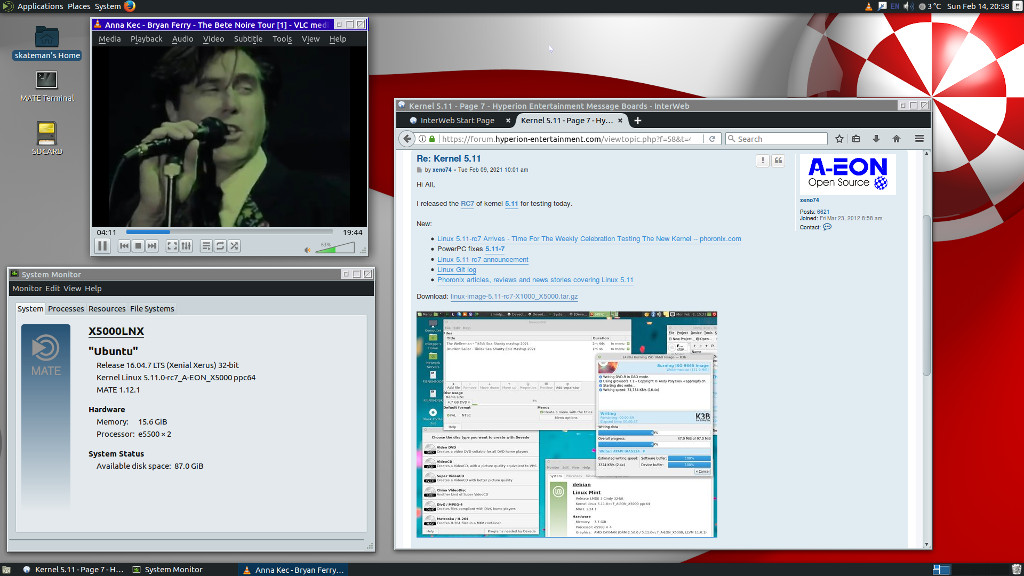Bookmark this page with star icon

(839, 139)
